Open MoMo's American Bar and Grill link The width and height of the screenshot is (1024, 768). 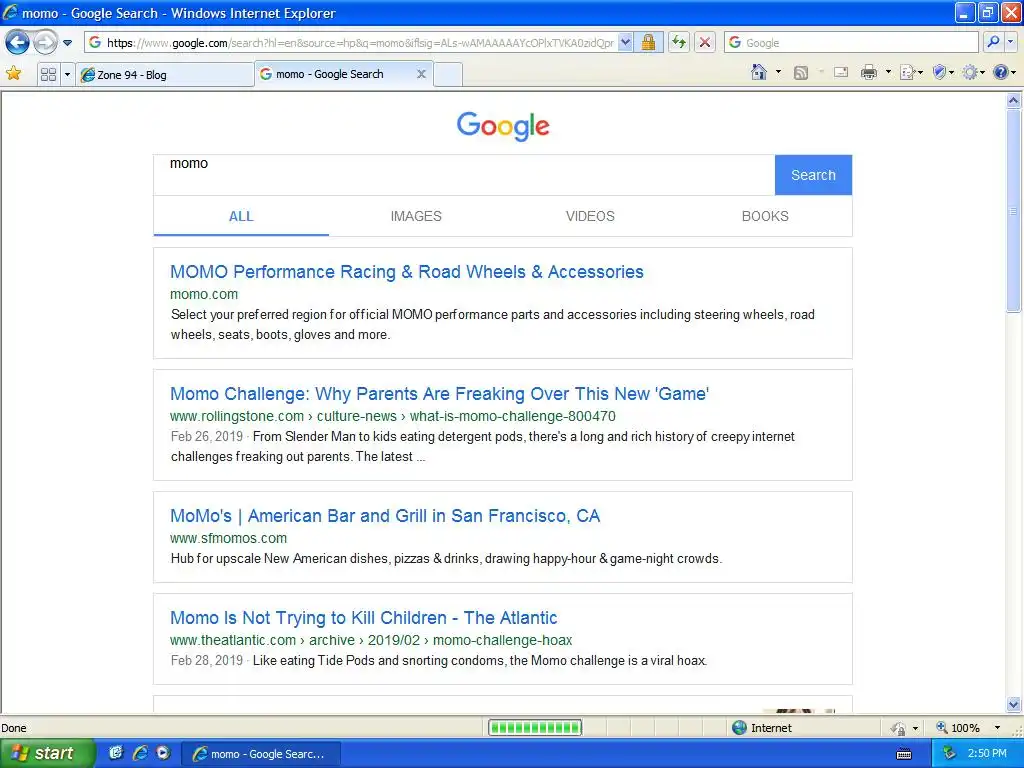385,516
